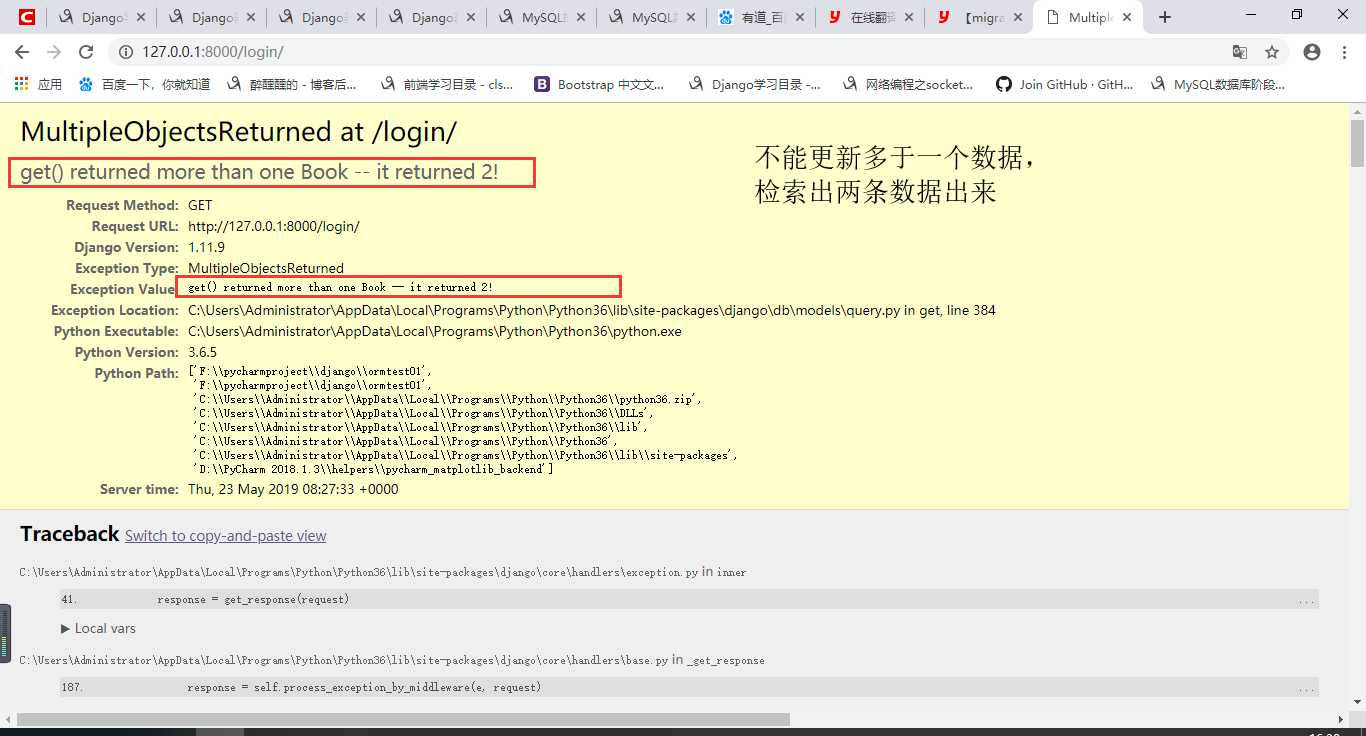Click line 41 response = get_response(request)
This screenshot has height=736, width=1366.
(x=253, y=599)
